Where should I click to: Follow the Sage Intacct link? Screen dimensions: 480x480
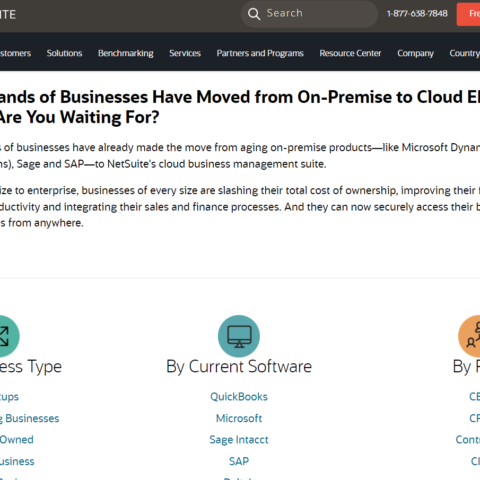(239, 440)
